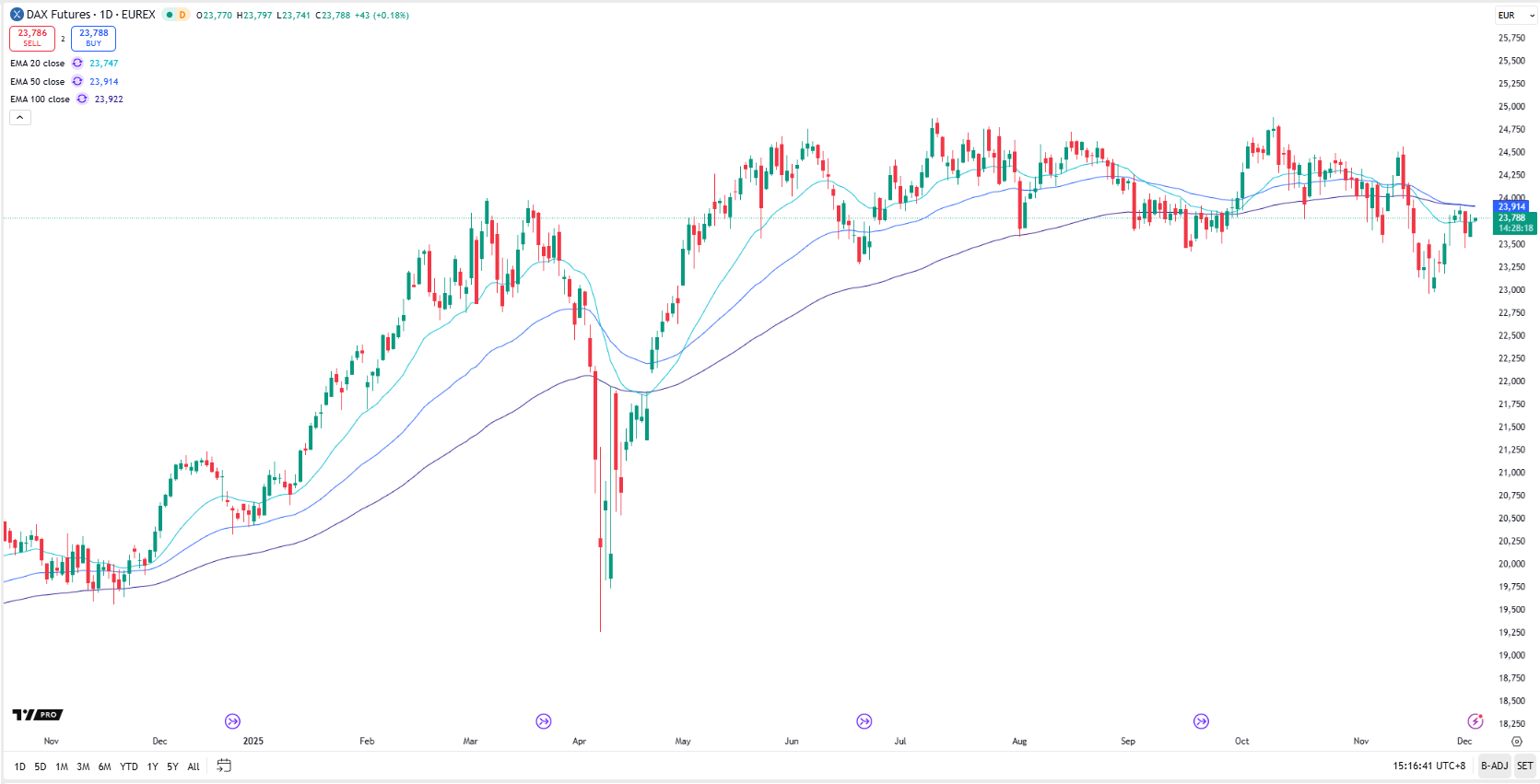Click the EMA 20 refresh icon

[x=77, y=64]
